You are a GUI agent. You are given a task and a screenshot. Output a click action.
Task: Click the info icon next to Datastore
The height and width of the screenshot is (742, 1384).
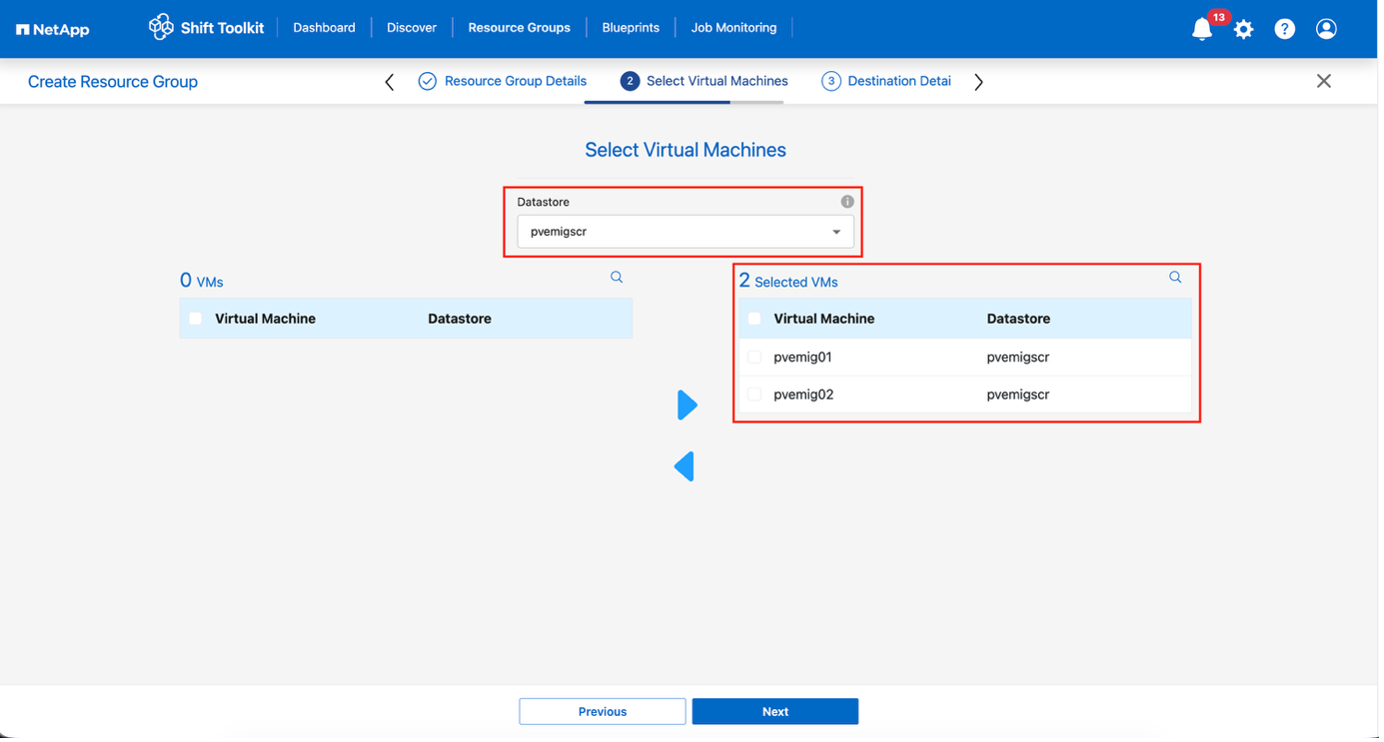(846, 200)
